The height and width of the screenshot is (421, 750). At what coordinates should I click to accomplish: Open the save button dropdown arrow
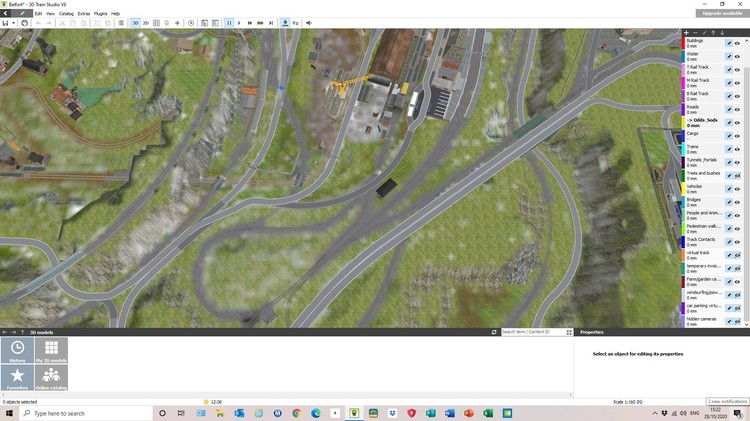[15, 22]
